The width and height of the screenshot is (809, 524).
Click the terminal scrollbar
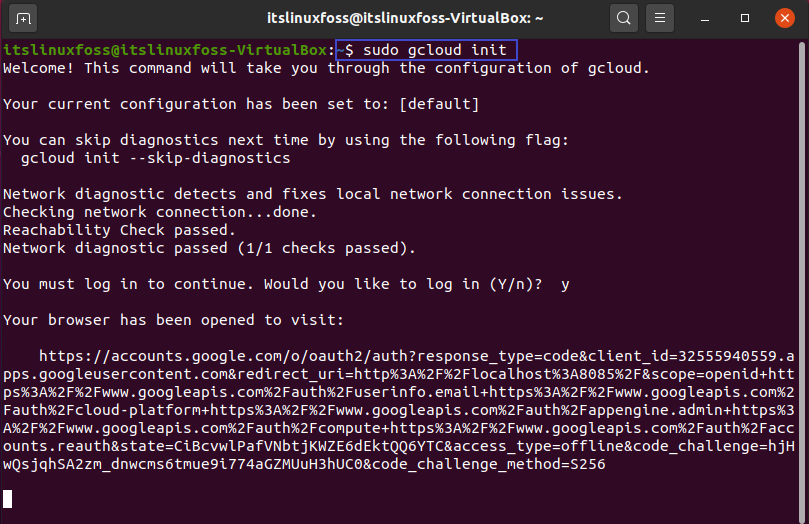(x=802, y=279)
